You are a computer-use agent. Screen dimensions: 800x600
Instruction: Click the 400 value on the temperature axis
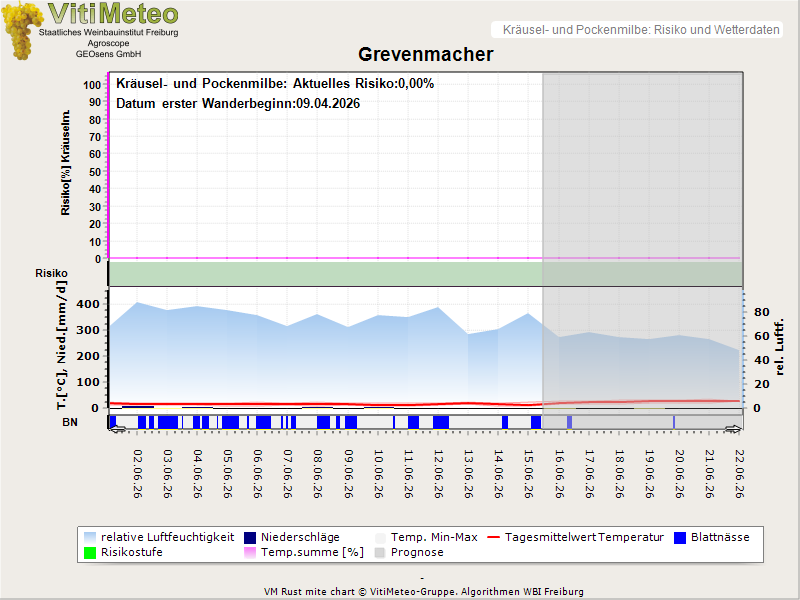(88, 304)
